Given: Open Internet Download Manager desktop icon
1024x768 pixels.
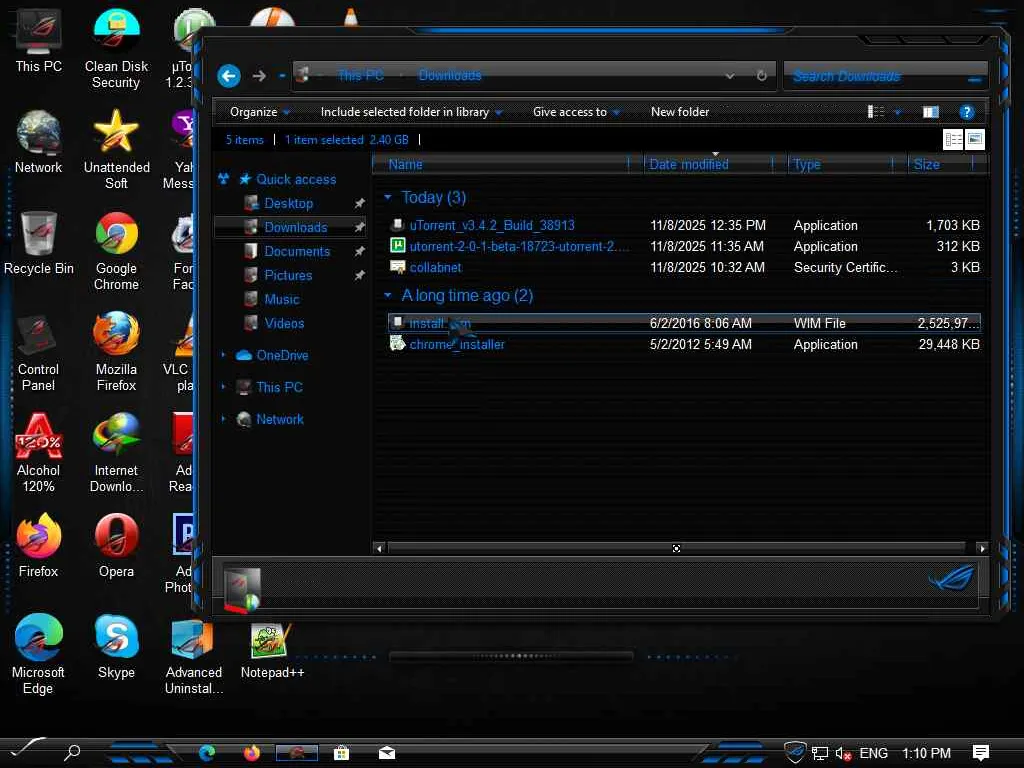Looking at the screenshot, I should point(116,452).
